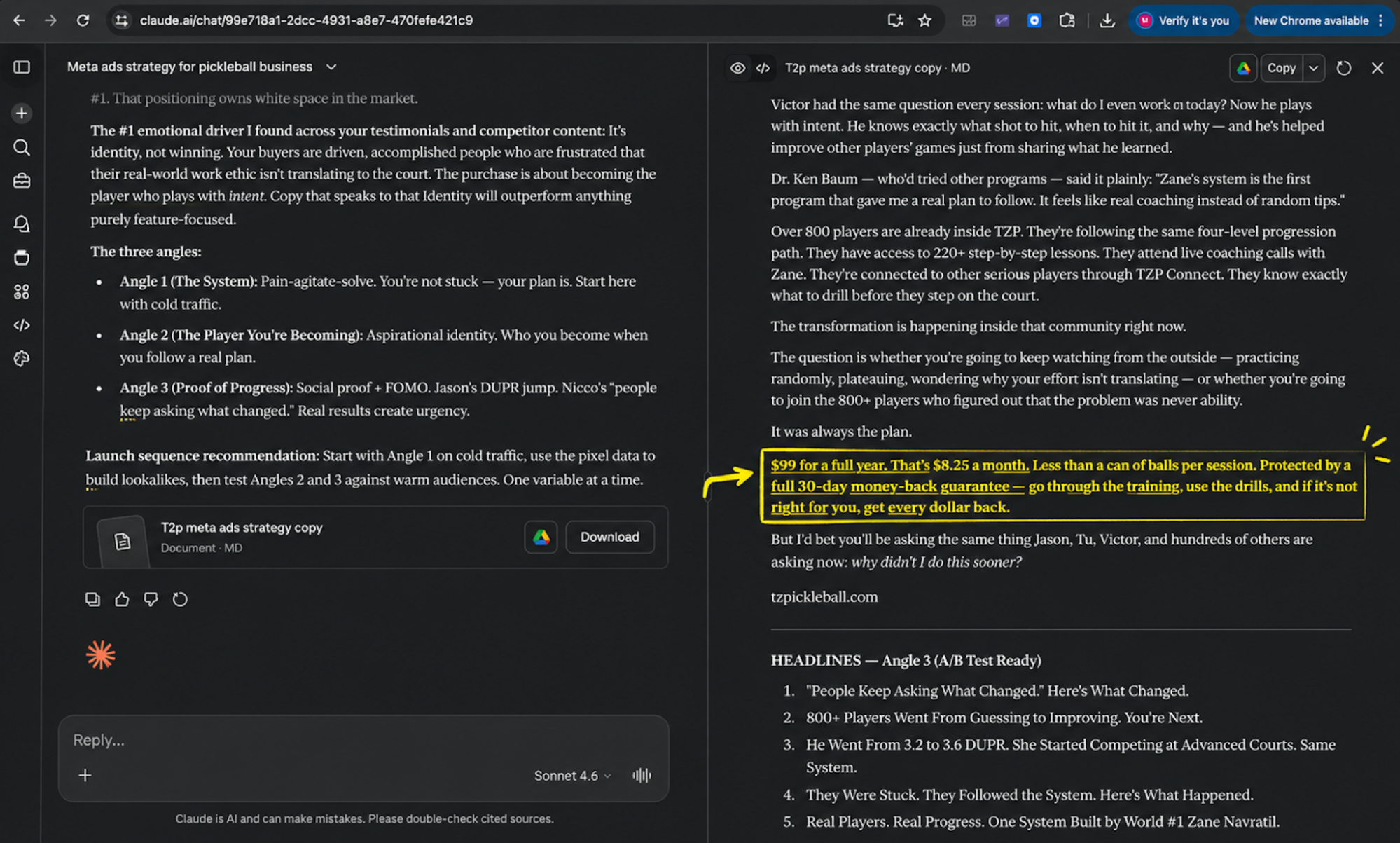Click the Verify it's you profile button
Image resolution: width=1400 pixels, height=843 pixels.
[x=1183, y=20]
